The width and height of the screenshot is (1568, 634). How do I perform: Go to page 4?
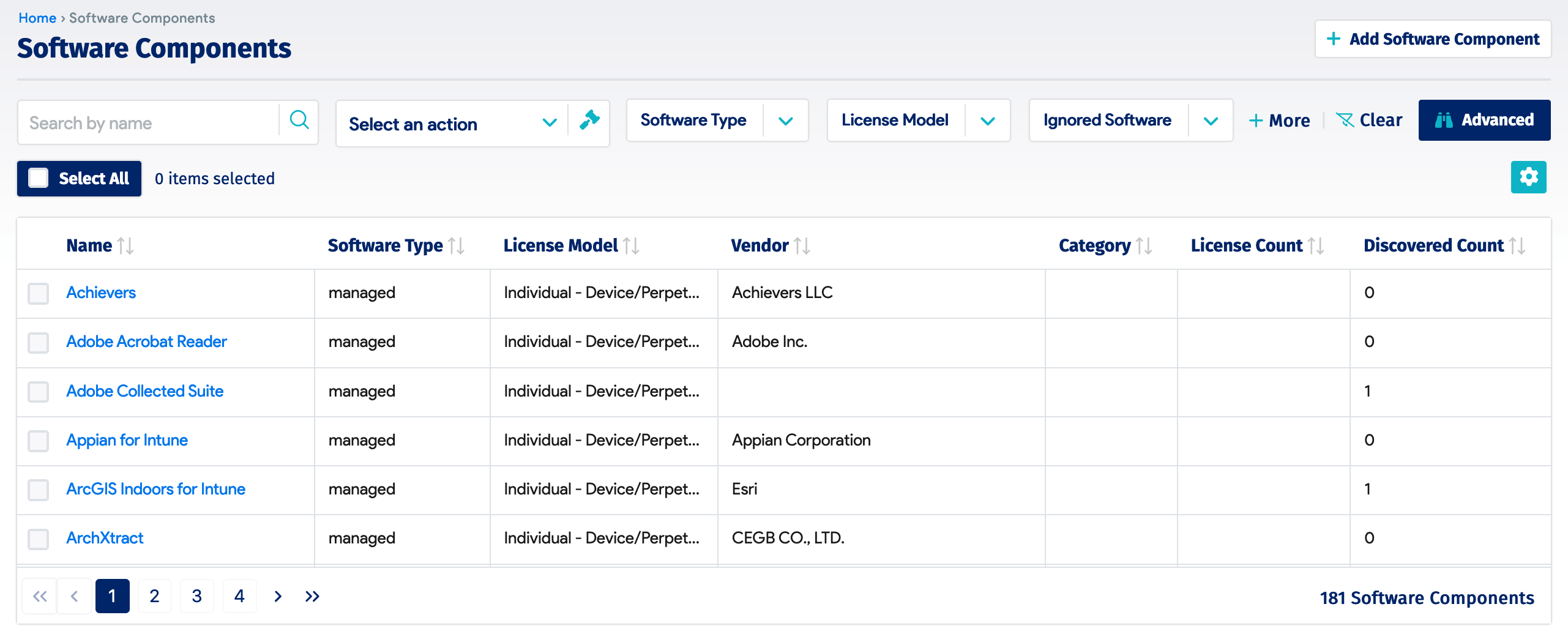[x=240, y=596]
